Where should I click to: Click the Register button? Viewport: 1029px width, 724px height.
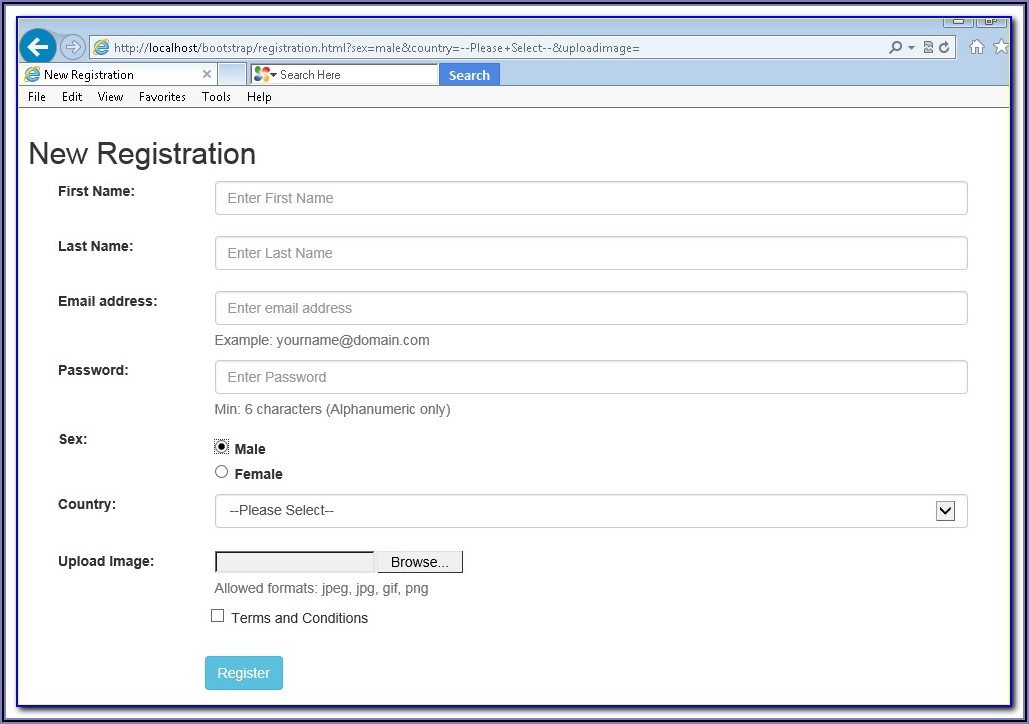point(244,673)
